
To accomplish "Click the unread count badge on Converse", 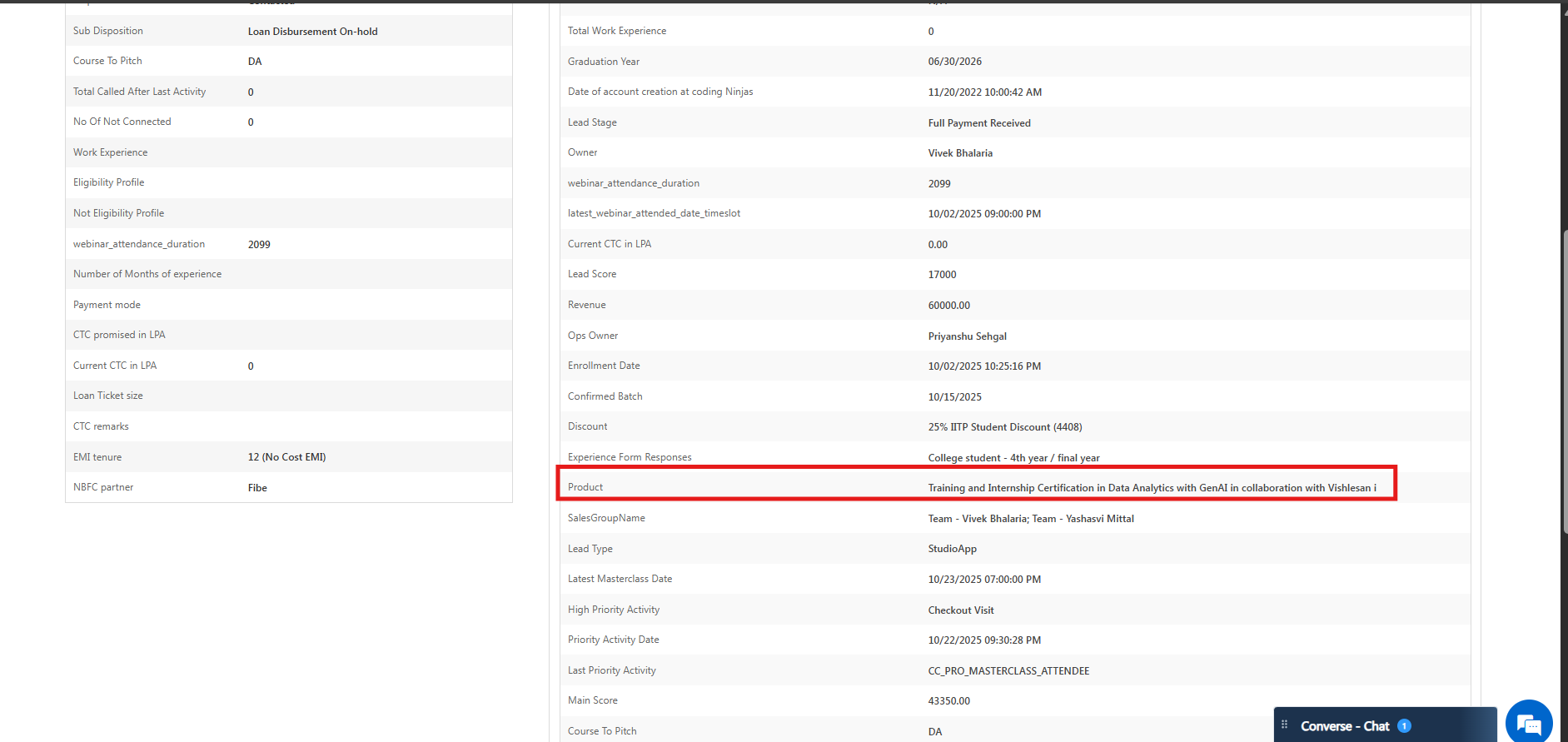I will point(1404,726).
